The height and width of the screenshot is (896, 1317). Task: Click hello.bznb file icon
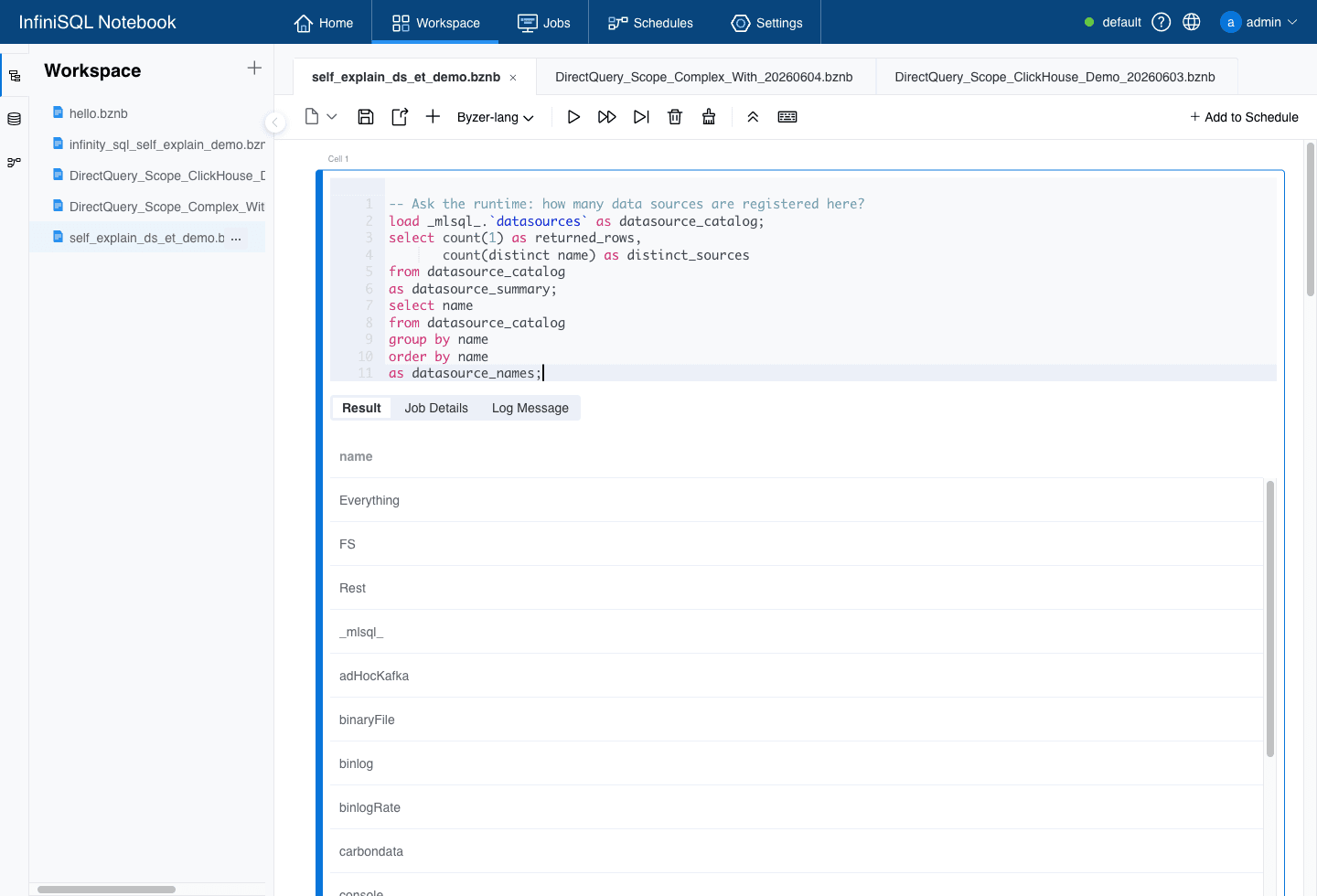pos(59,112)
